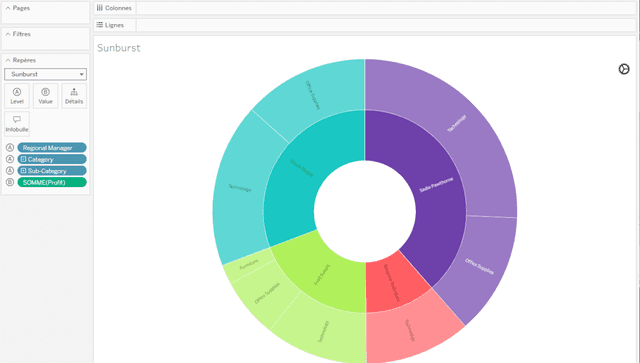Collapse the Pages shelf chevron
This screenshot has height=363, width=640.
pyautogui.click(x=8, y=8)
